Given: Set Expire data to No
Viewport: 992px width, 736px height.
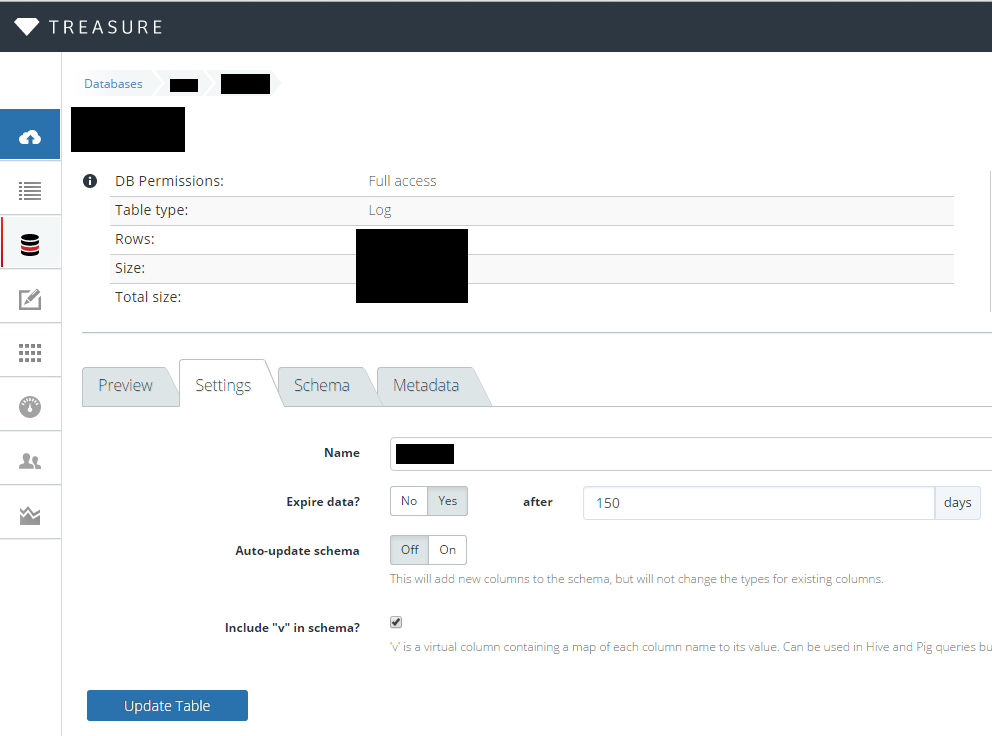Looking at the screenshot, I should pos(409,501).
